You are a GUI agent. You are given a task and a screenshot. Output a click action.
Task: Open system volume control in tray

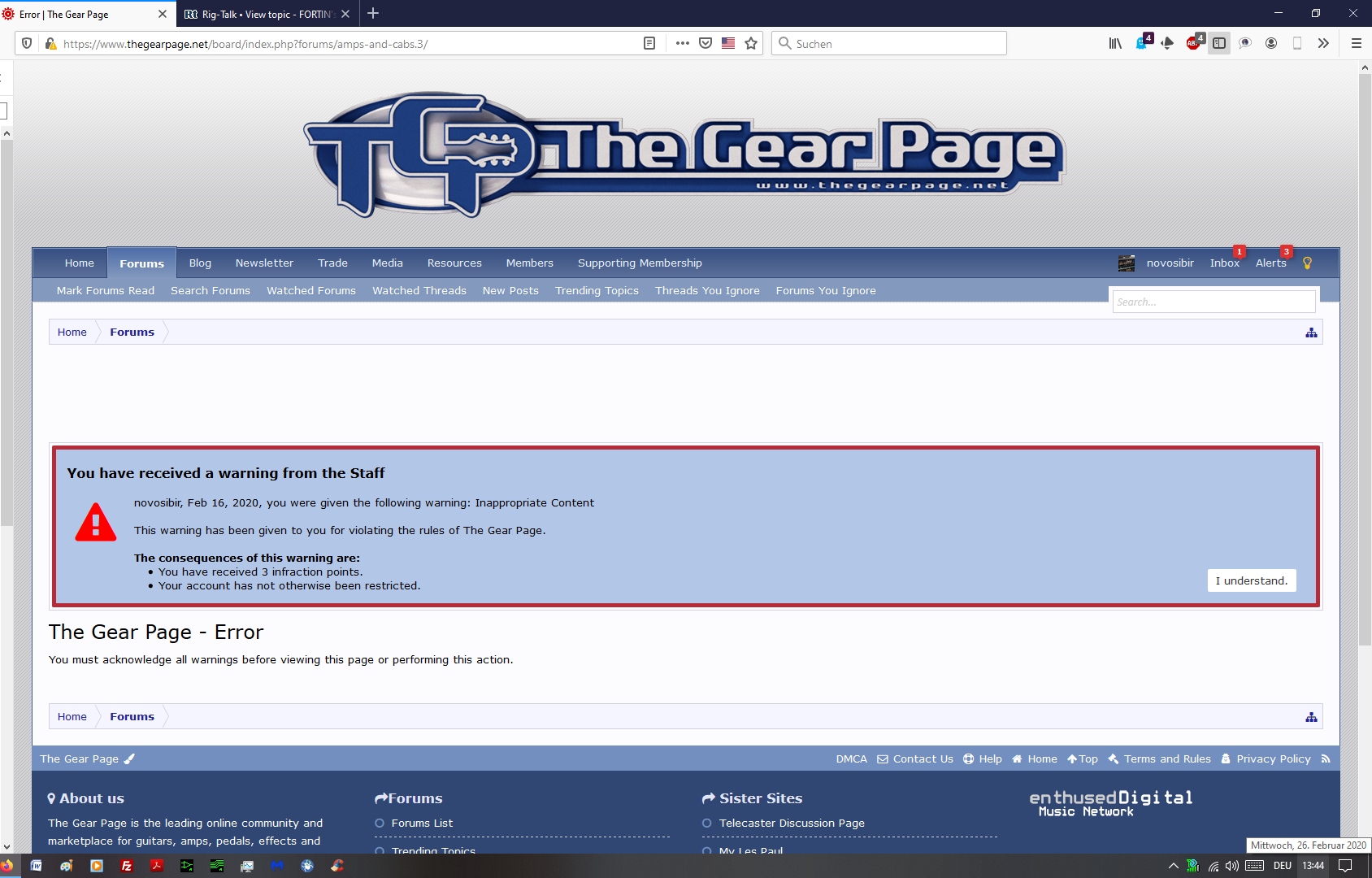tap(1232, 866)
